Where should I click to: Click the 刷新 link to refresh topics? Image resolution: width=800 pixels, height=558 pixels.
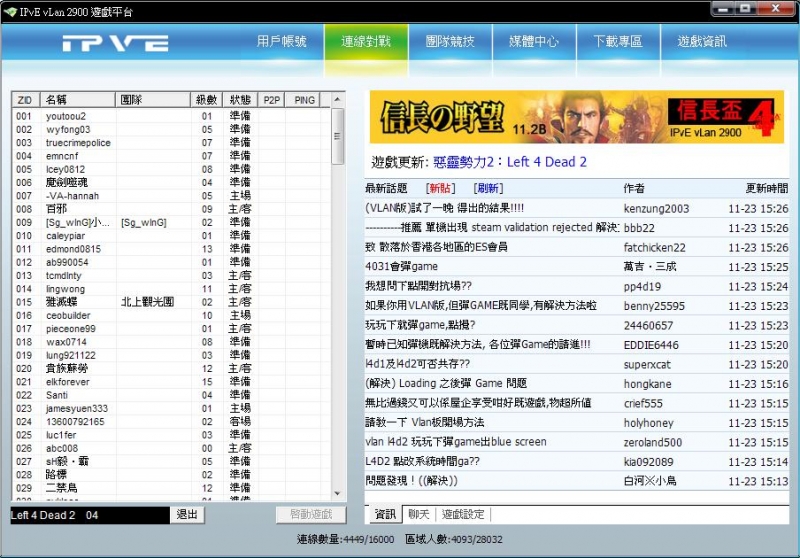tap(489, 188)
